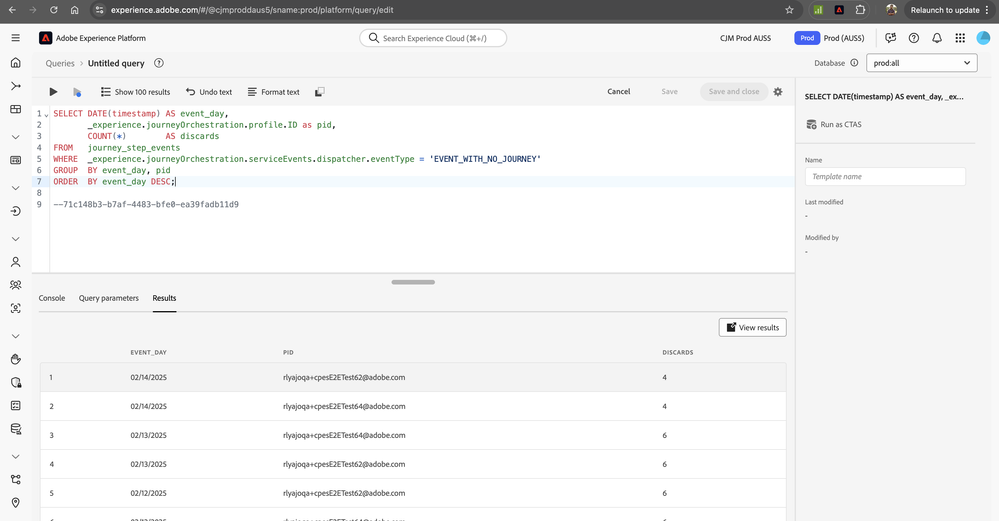Click the editor panel resize handle
The image size is (999, 521).
pyautogui.click(x=413, y=282)
